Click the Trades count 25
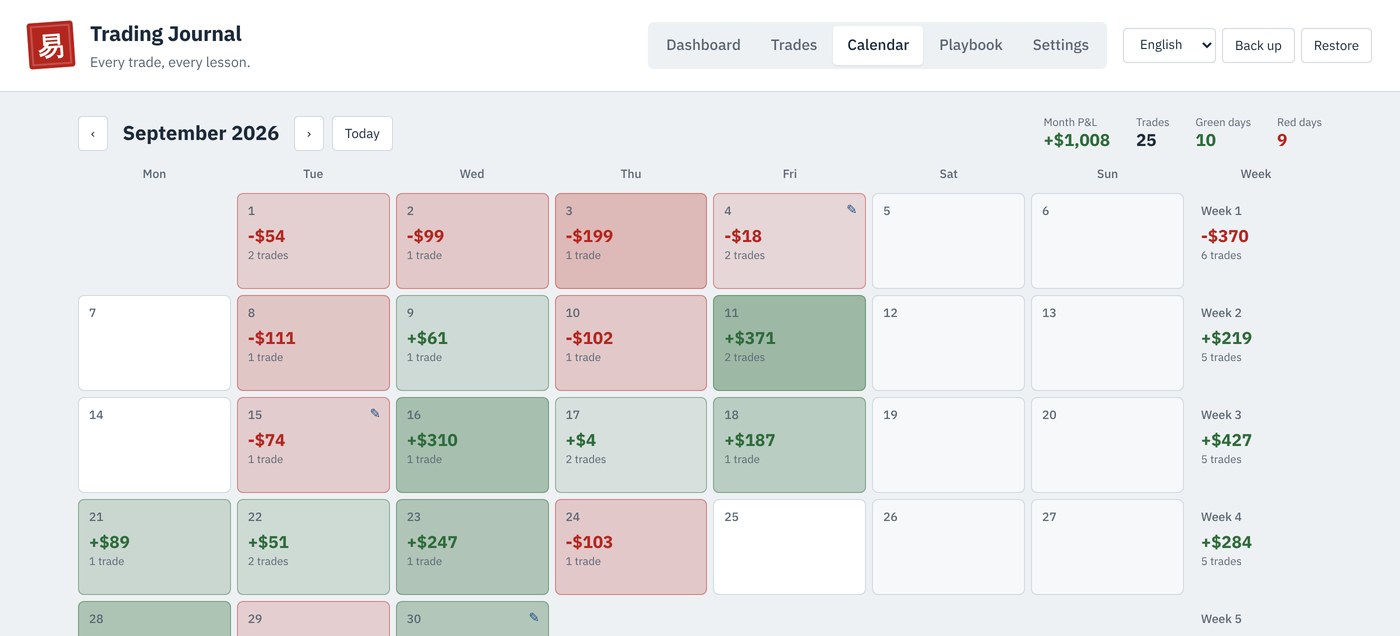This screenshot has height=636, width=1400. click(x=1146, y=140)
